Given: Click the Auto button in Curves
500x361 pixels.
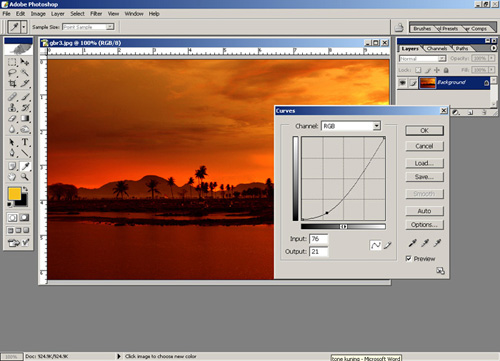Looking at the screenshot, I should 424,211.
